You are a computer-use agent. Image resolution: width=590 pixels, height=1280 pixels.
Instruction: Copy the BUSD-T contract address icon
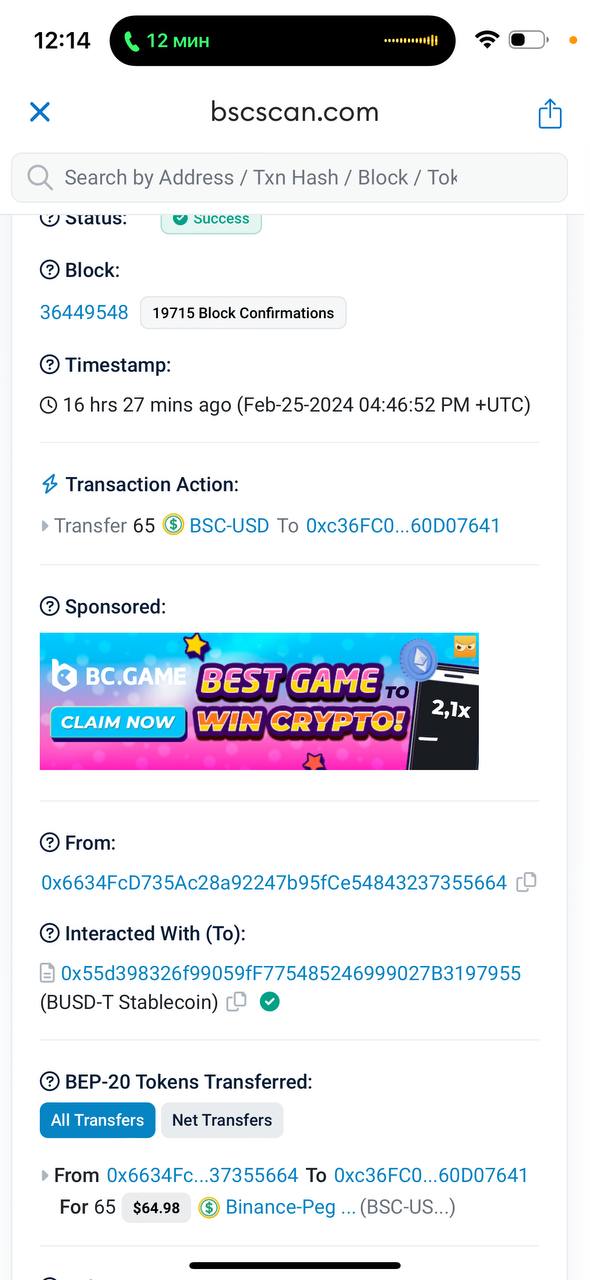tap(236, 1001)
